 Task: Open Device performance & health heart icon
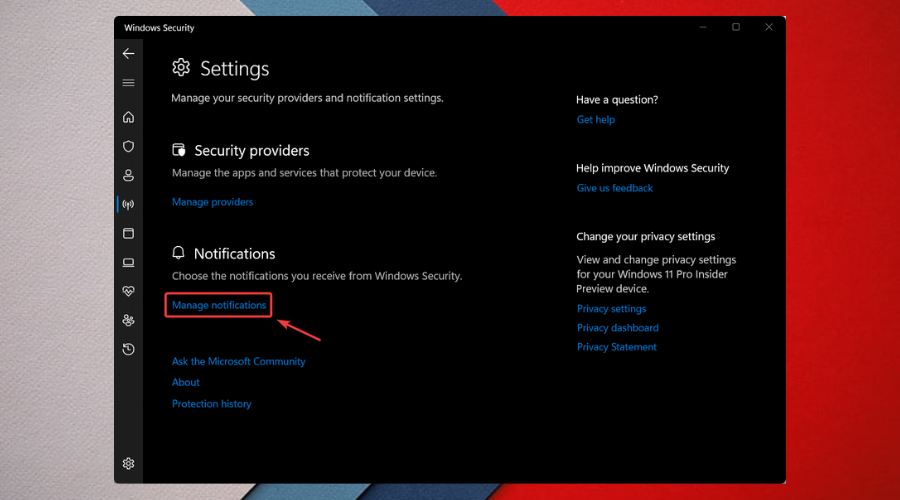click(x=128, y=292)
